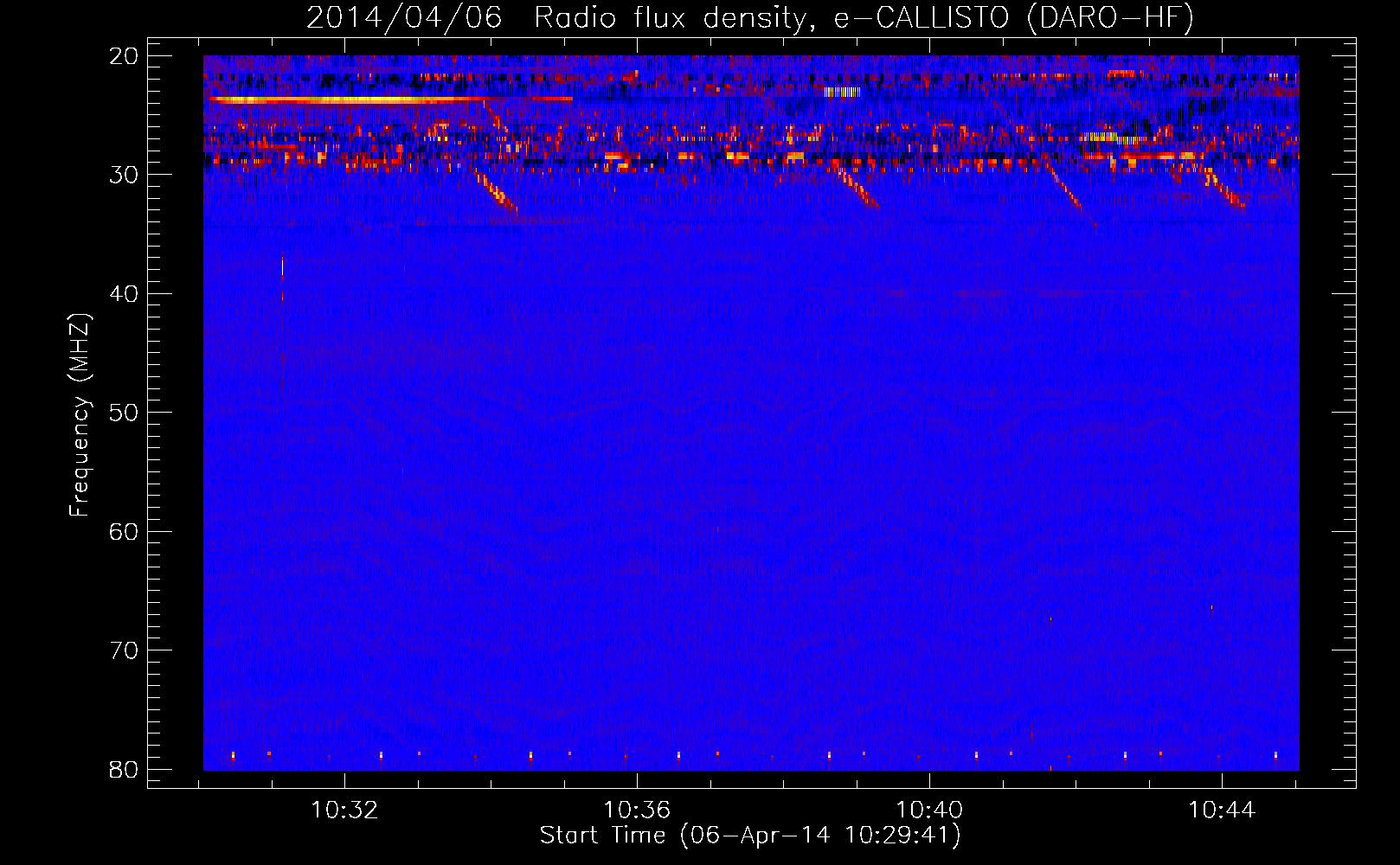1400x865 pixels.
Task: Click the time tick label 10:44
Action: (1222, 811)
